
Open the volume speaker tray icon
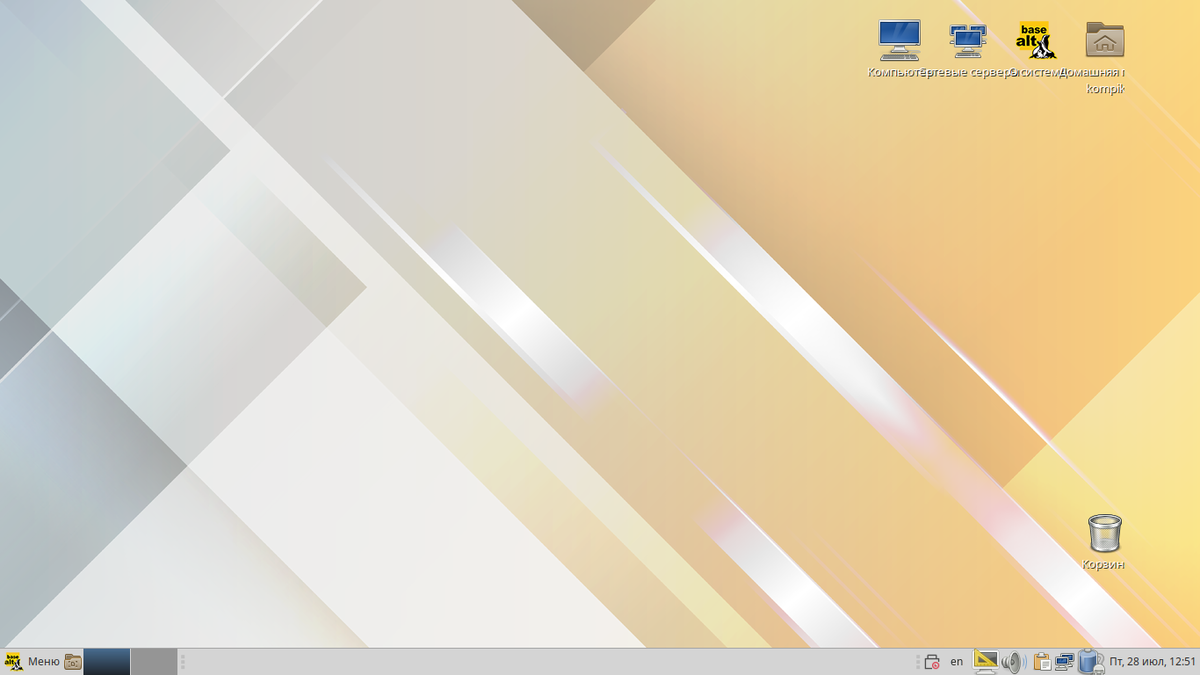click(x=1013, y=661)
